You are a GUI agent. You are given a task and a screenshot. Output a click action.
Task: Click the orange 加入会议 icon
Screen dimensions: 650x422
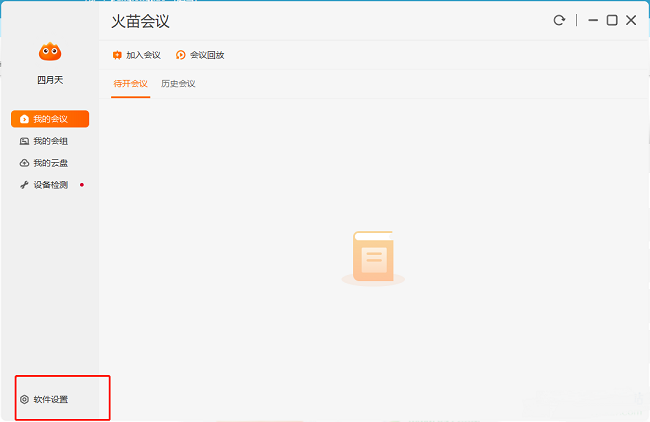[117, 55]
